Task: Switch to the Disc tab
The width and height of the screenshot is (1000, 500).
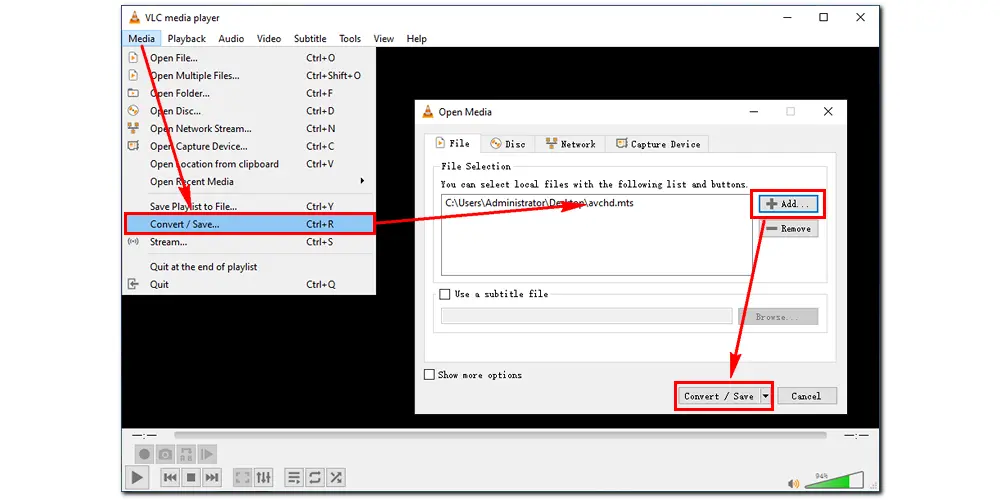Action: [508, 144]
